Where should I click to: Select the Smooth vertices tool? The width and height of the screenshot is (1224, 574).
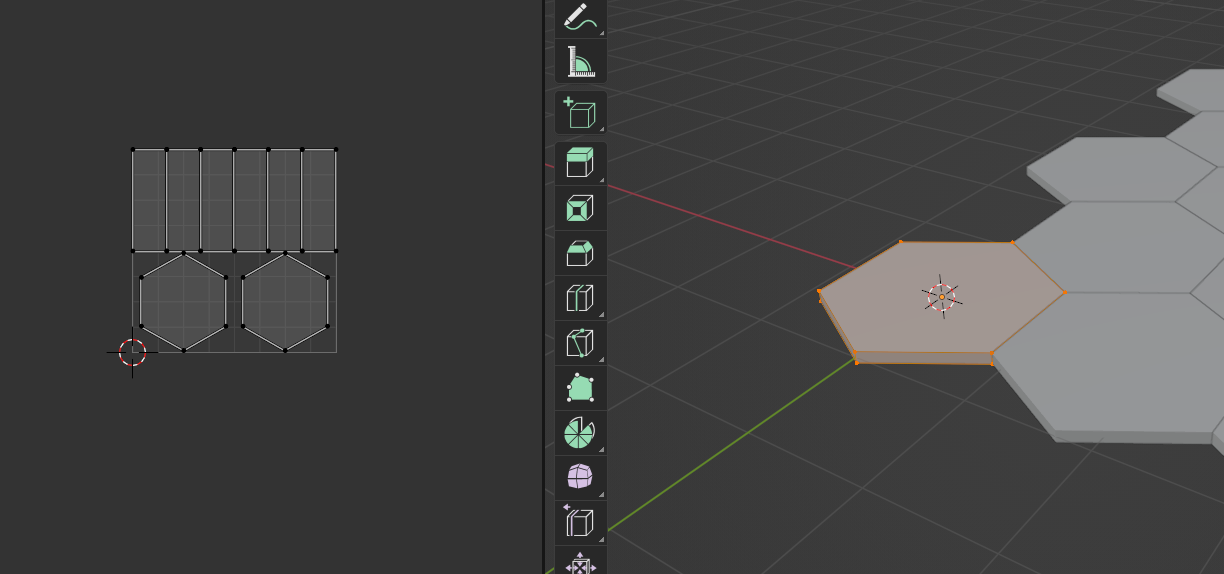pyautogui.click(x=580, y=478)
